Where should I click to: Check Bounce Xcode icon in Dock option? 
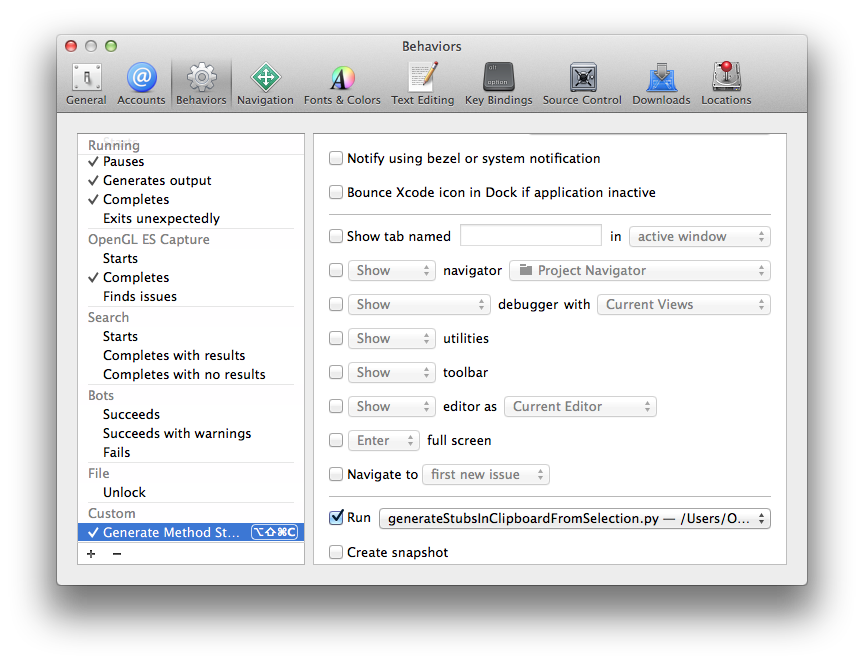coord(336,192)
